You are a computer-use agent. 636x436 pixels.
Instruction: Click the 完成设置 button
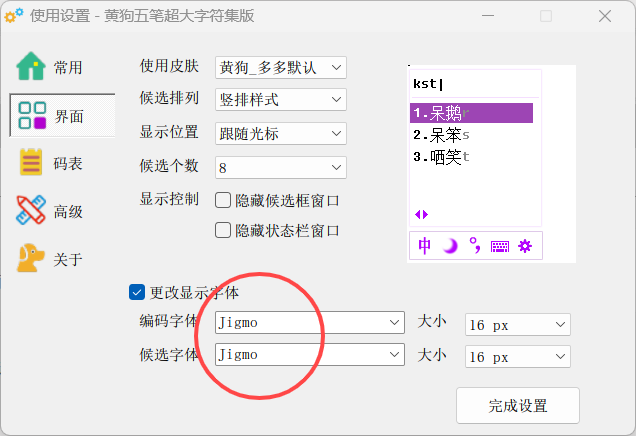[517, 406]
